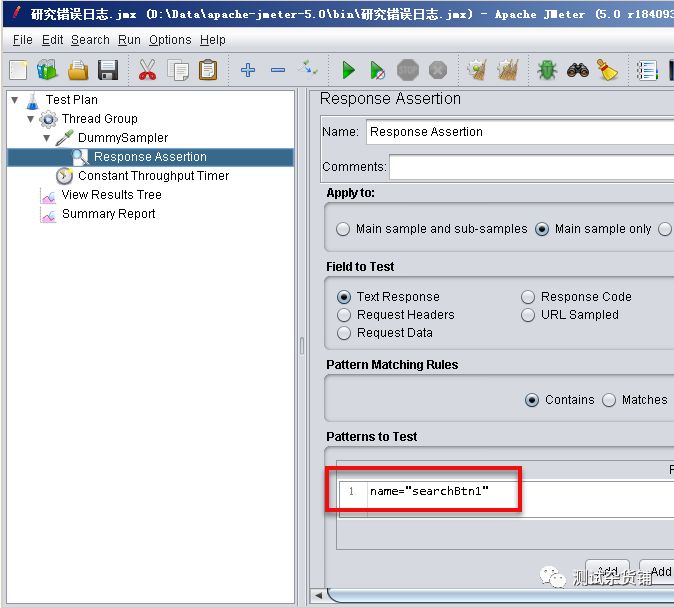Click the Paste clipboard icon
674x608 pixels.
[x=208, y=70]
